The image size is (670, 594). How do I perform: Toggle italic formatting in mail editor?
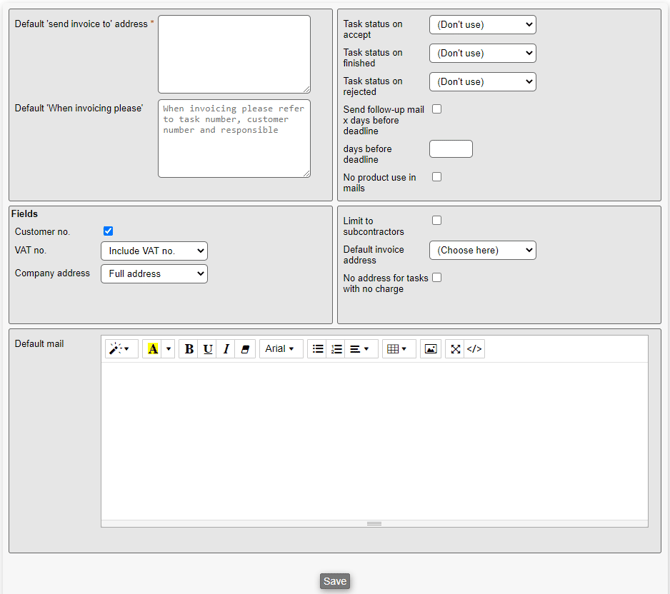tap(227, 349)
